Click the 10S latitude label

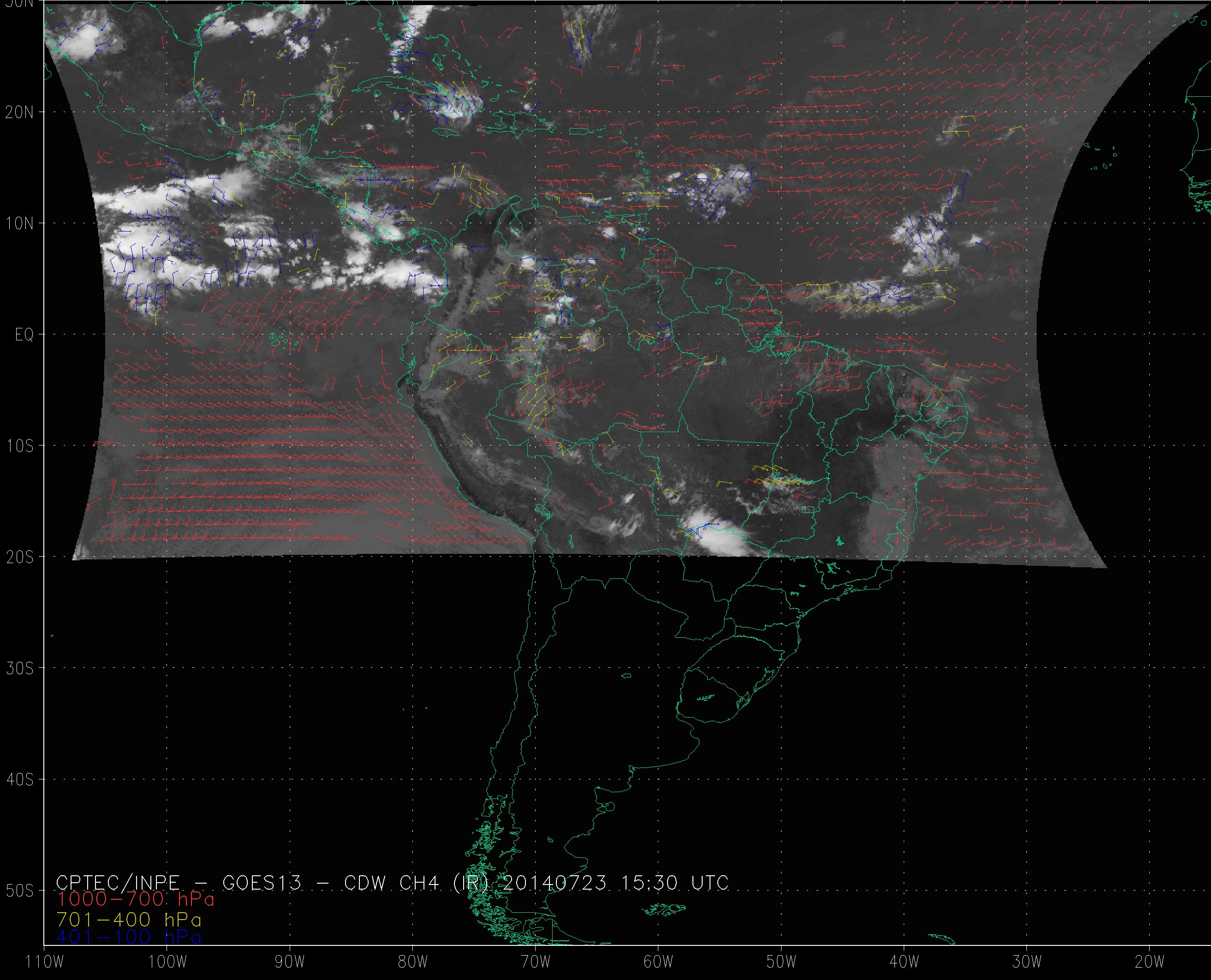click(x=19, y=446)
